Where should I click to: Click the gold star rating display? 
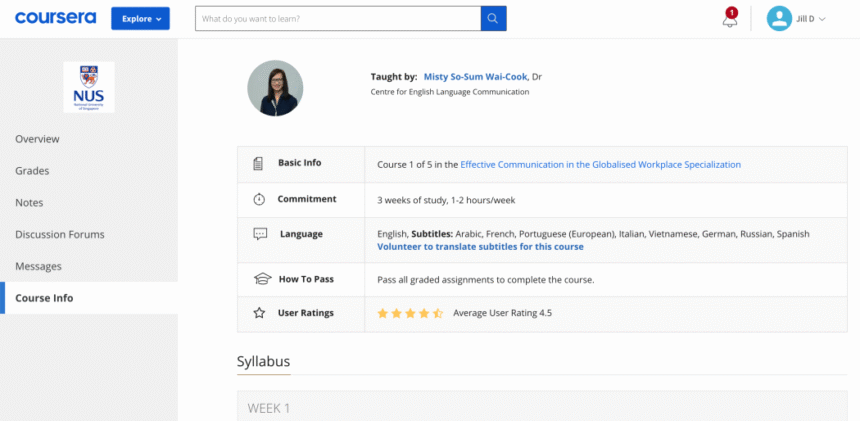click(410, 314)
